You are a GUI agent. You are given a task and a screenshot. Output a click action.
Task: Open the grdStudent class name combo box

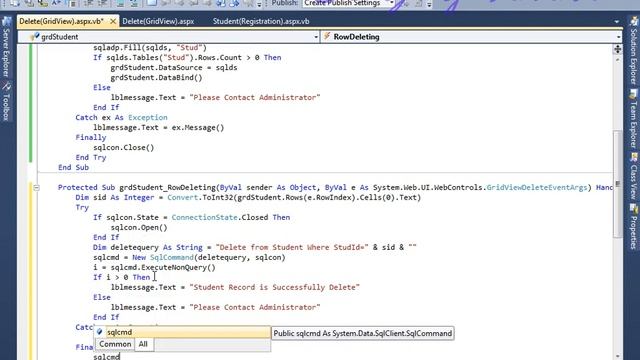169,37
